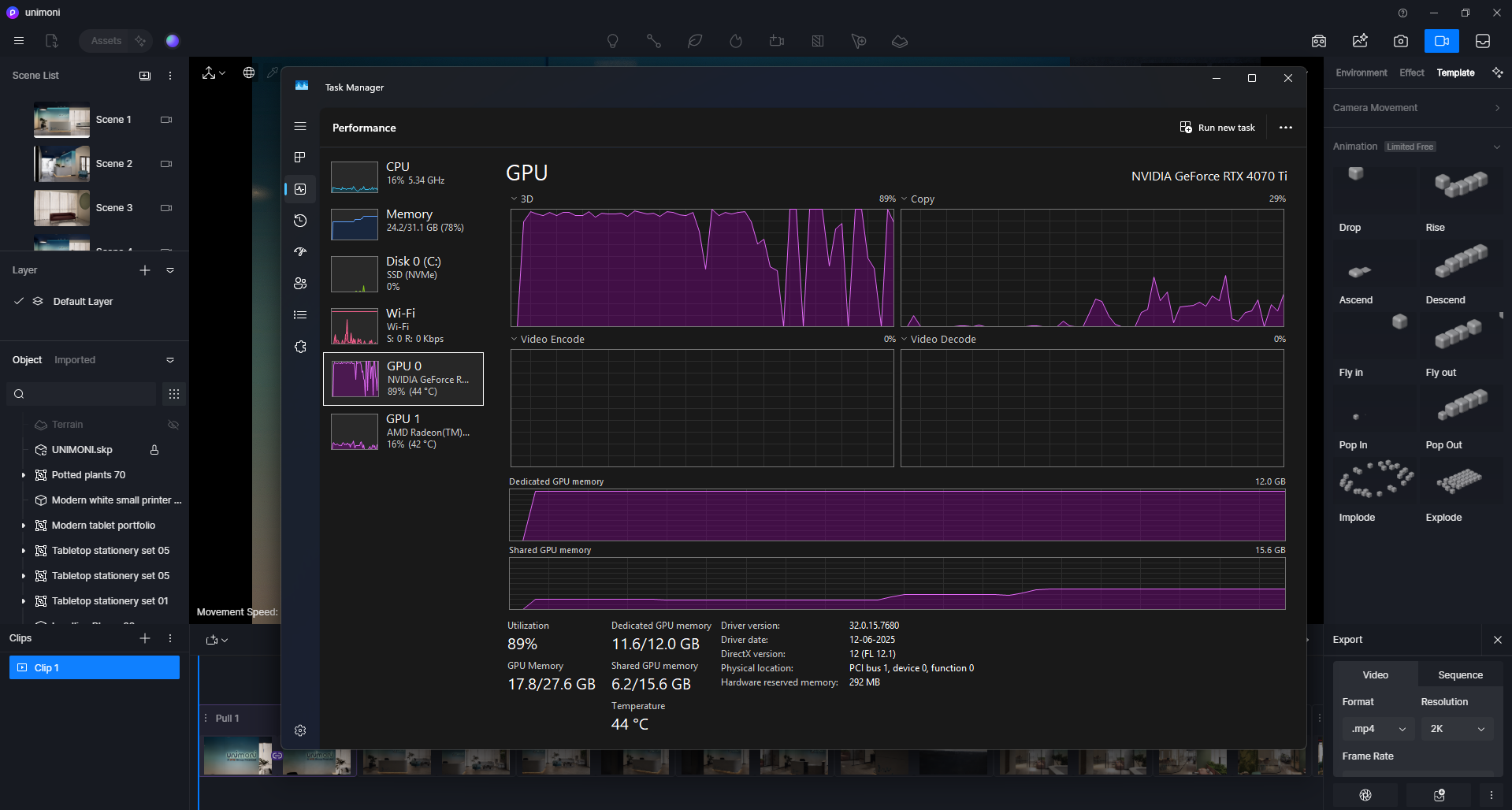The width and height of the screenshot is (1512, 810).
Task: Expand the Layer panel dropdown arrow
Action: (170, 270)
